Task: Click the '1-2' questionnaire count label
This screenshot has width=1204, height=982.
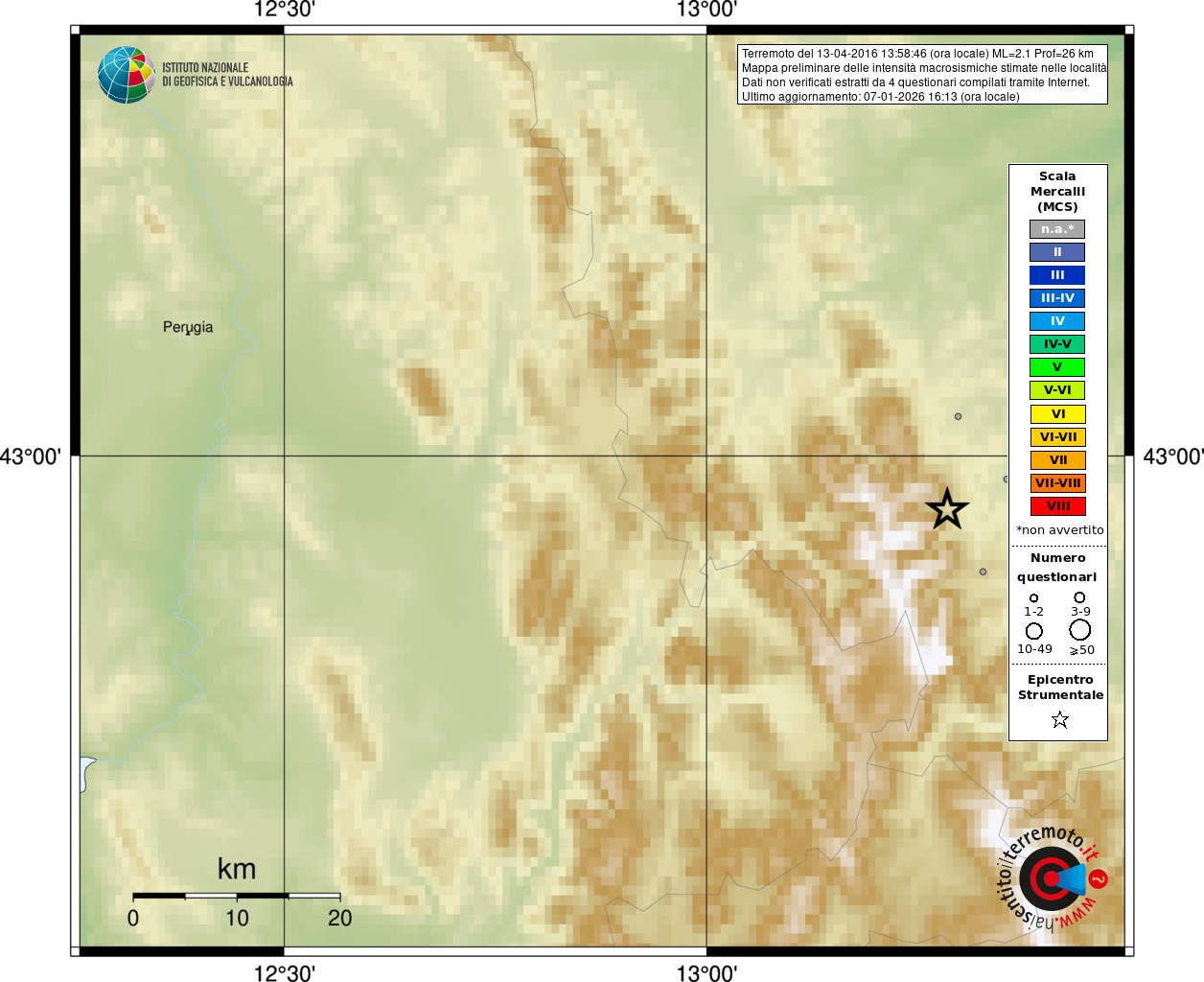Action: [x=1033, y=612]
